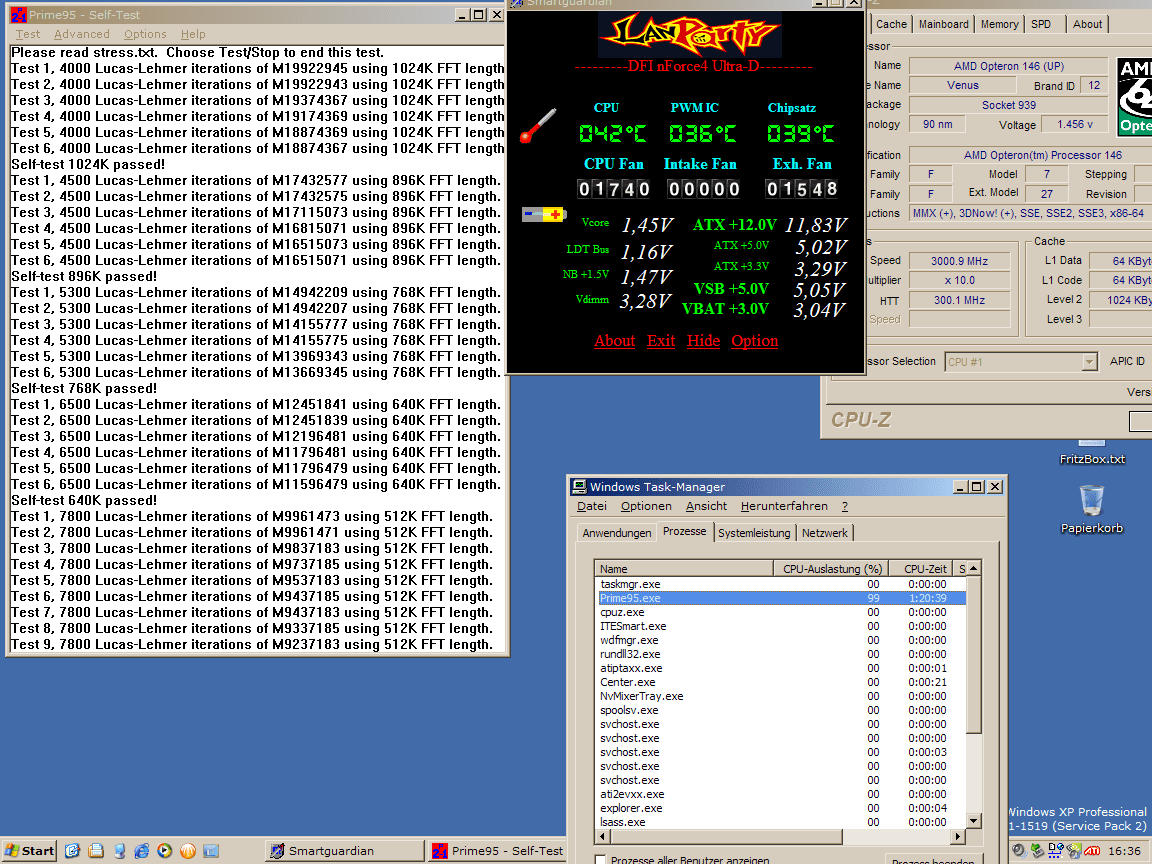This screenshot has width=1152, height=864.
Task: Click the Windows Start button
Action: (29, 851)
